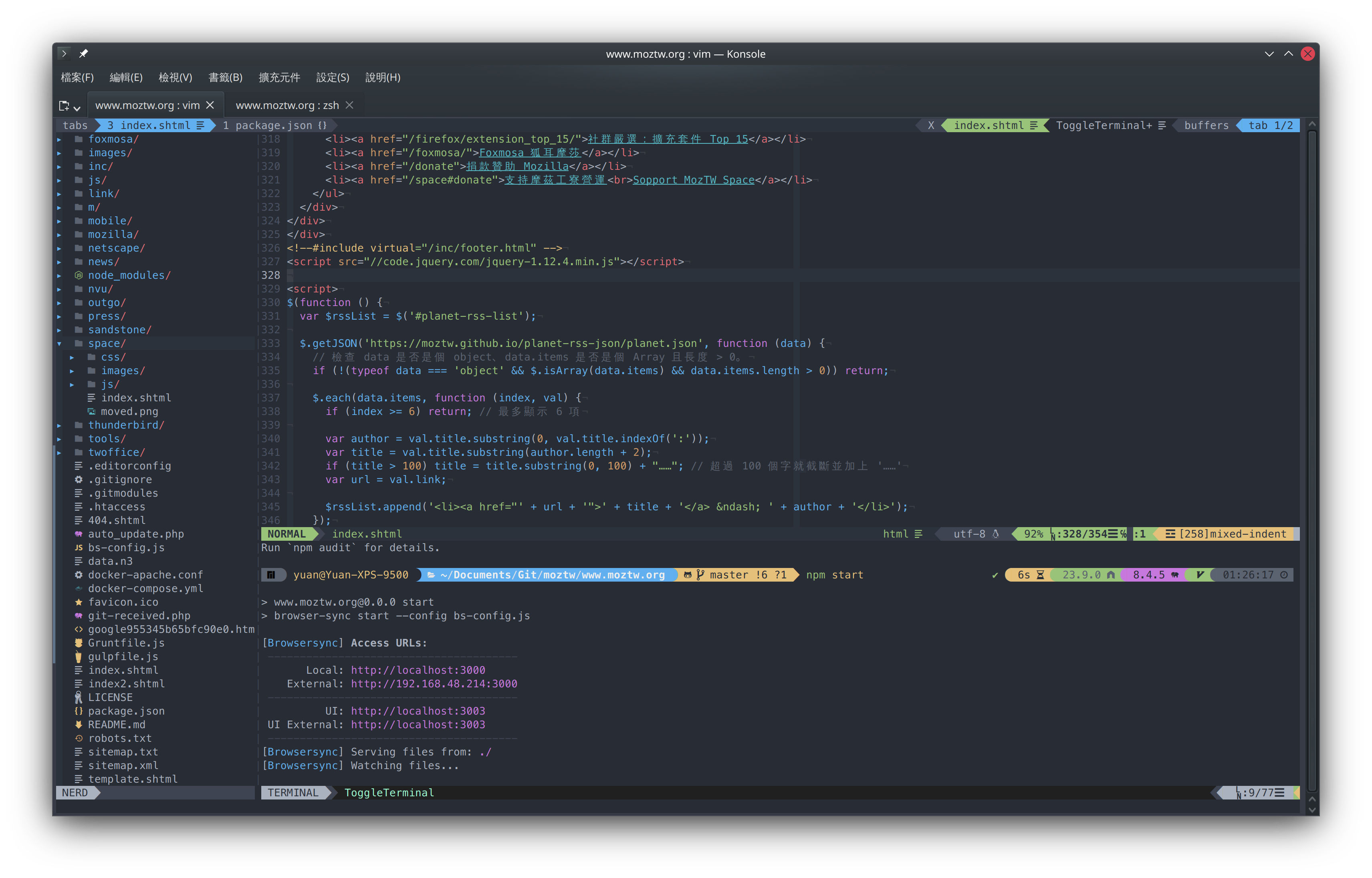1372x878 pixels.
Task: Click the gear icon beside .gitignore
Action: pyautogui.click(x=79, y=479)
